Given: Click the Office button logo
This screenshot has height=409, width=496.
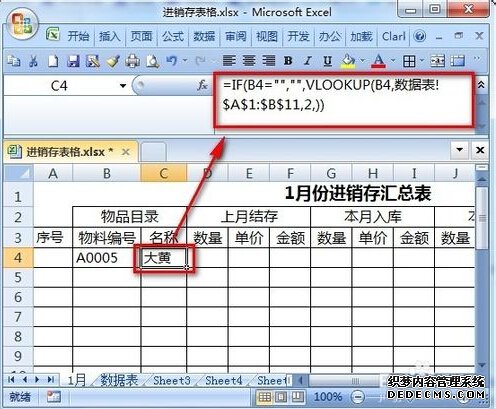Looking at the screenshot, I should (x=21, y=25).
